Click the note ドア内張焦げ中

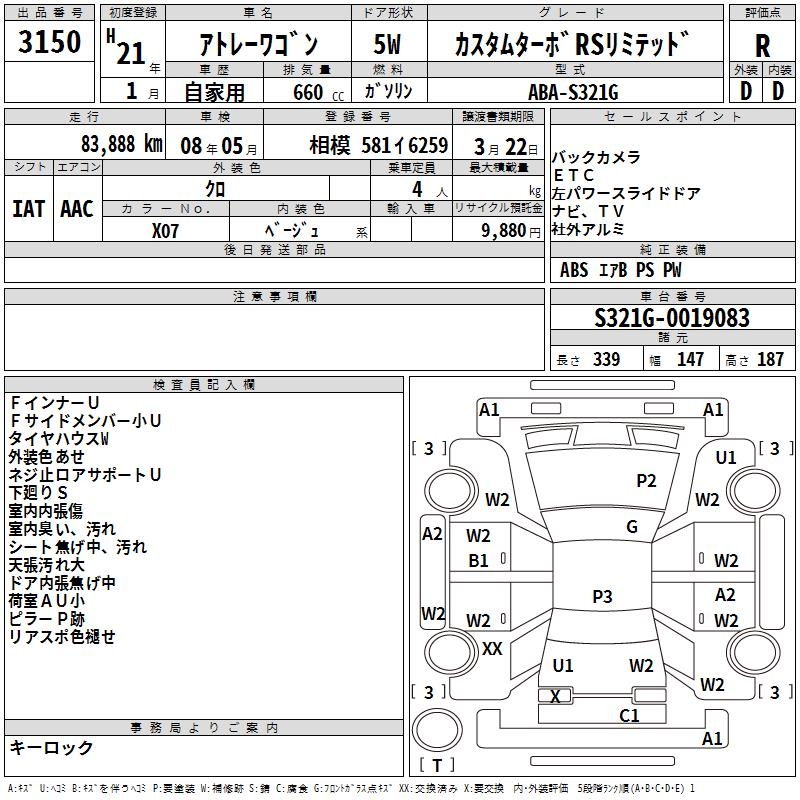tap(62, 583)
